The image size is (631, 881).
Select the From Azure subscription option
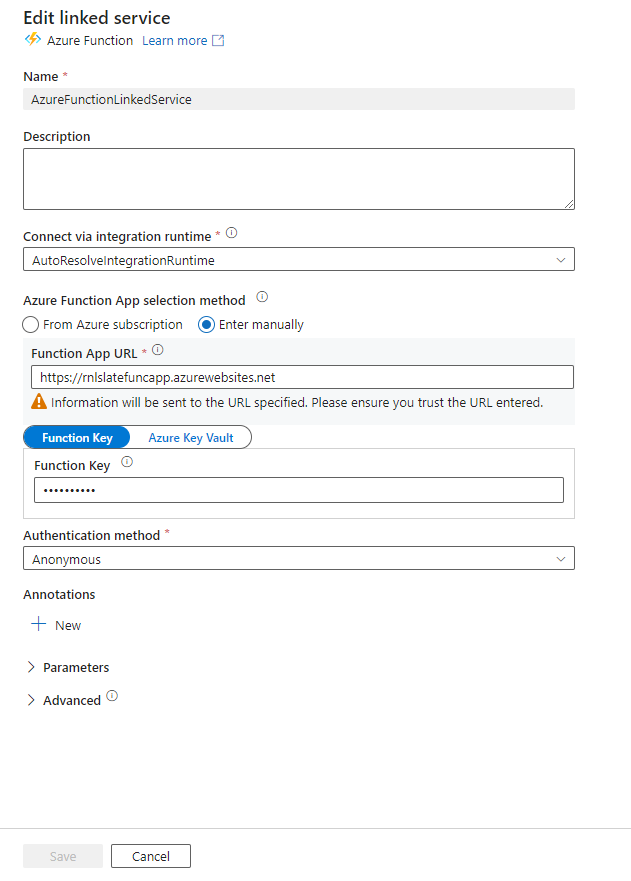click(x=30, y=324)
